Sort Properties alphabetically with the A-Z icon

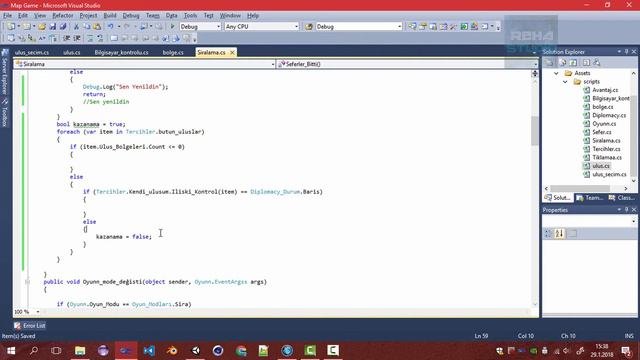pos(559,233)
